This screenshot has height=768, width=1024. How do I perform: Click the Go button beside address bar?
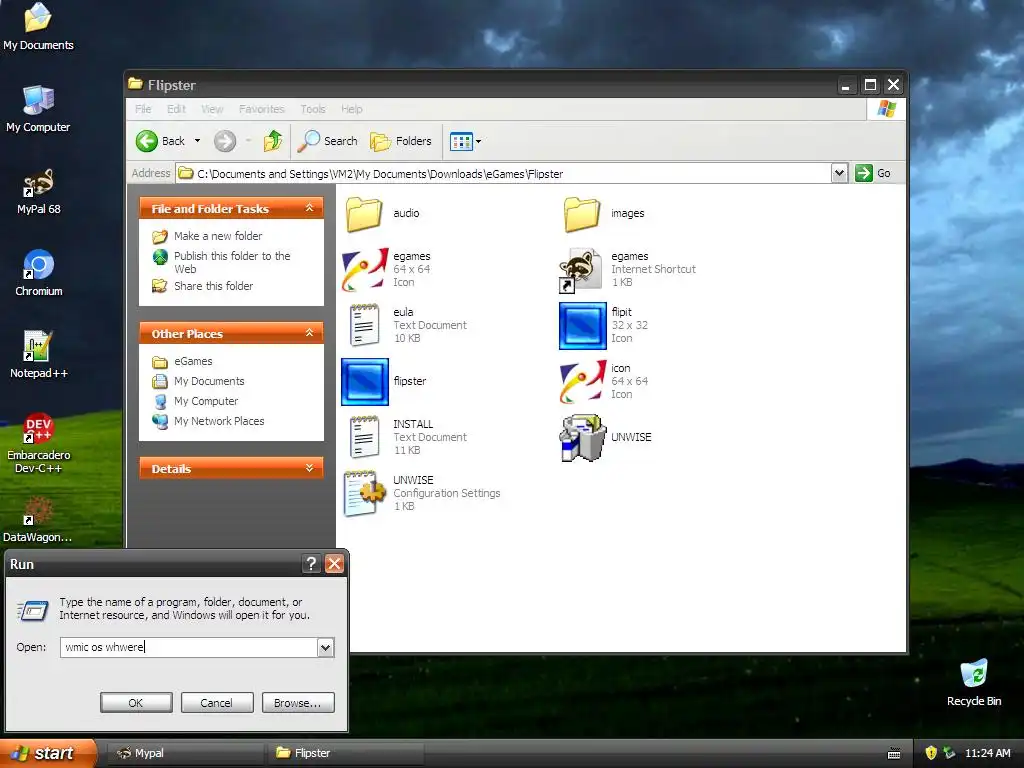(873, 173)
